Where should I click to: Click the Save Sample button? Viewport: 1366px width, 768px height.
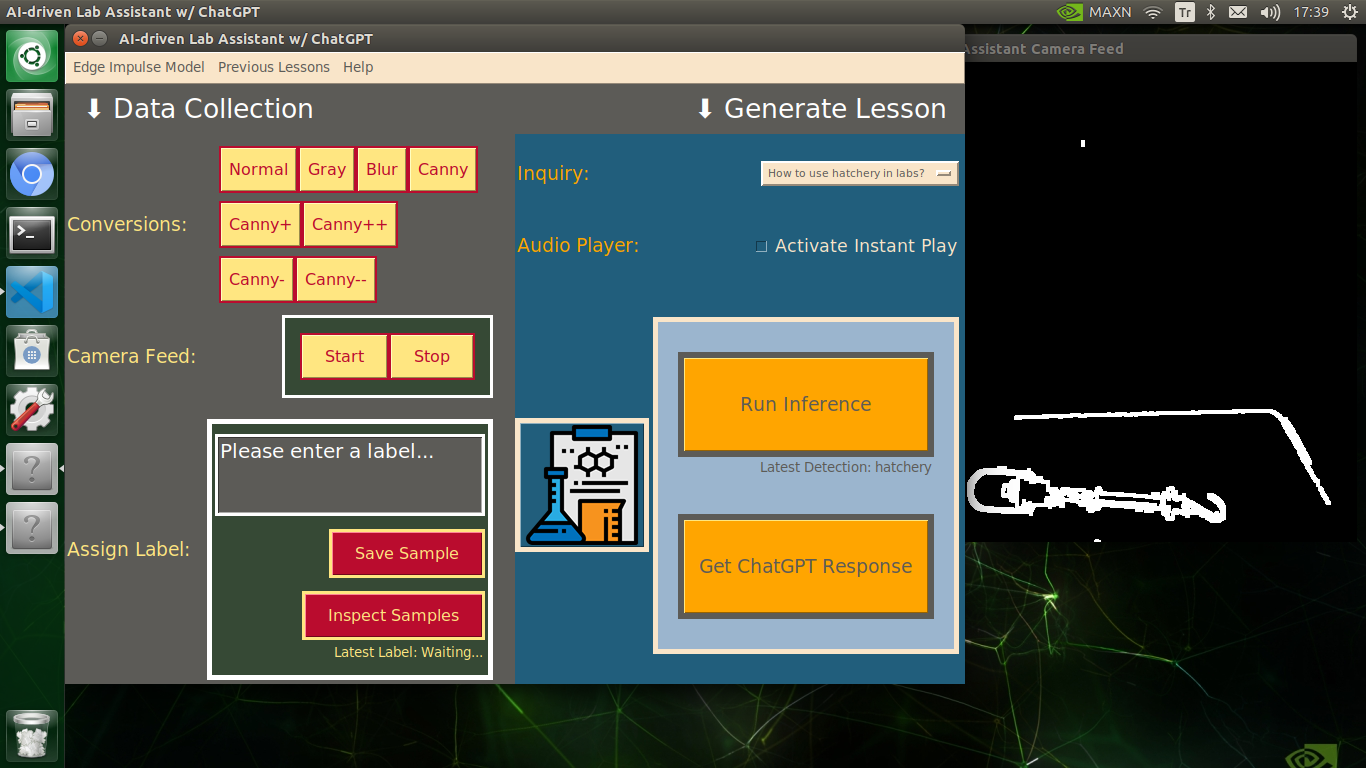[x=407, y=553]
